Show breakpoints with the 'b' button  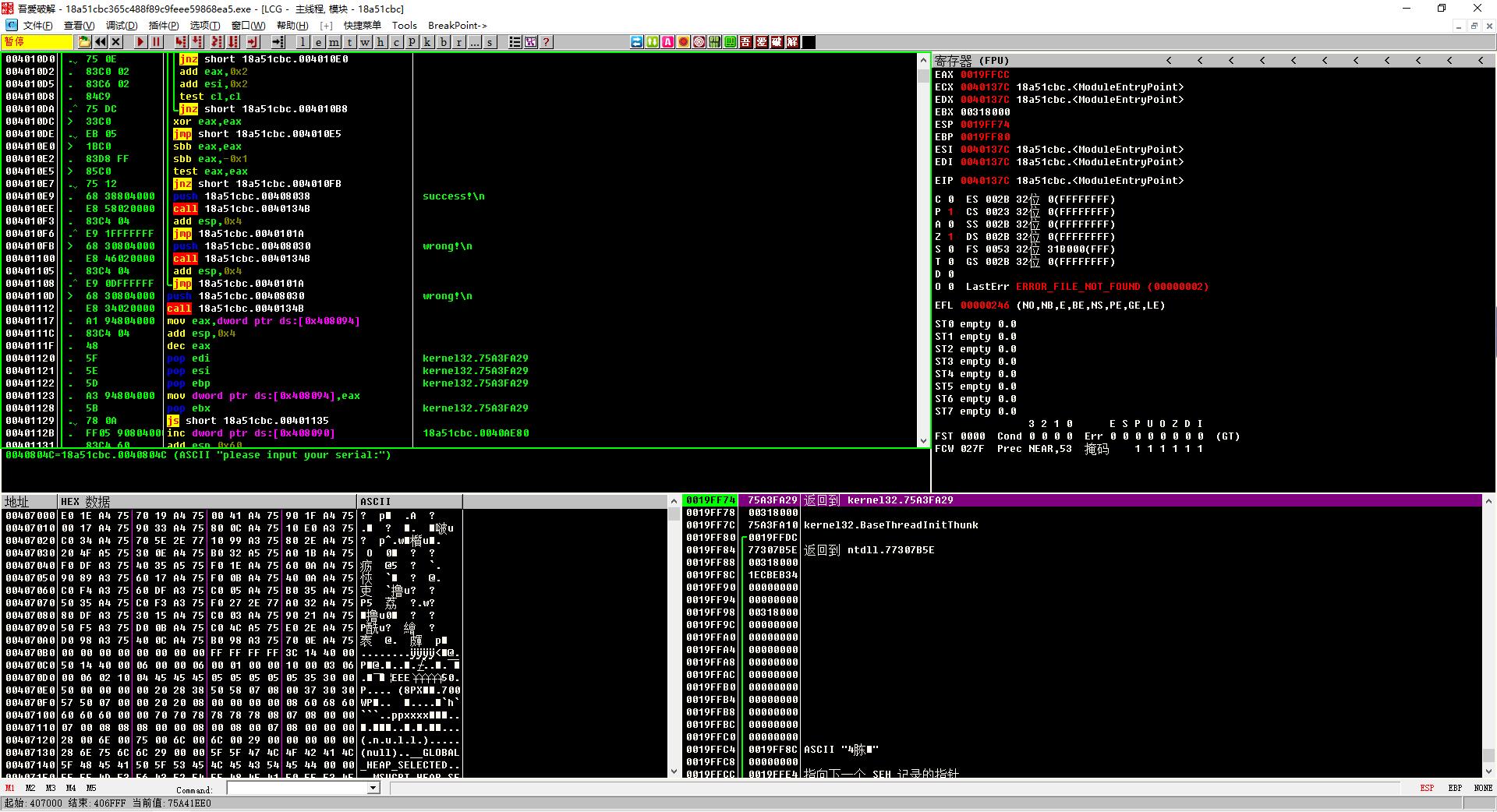(x=443, y=42)
